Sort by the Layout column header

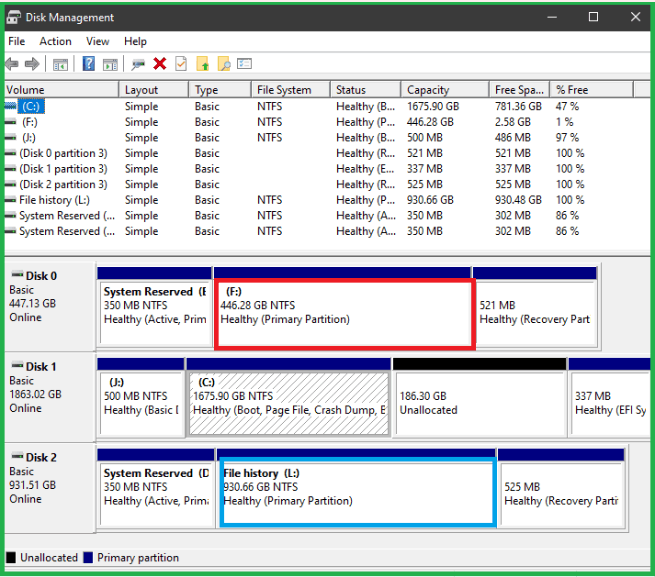(x=153, y=90)
